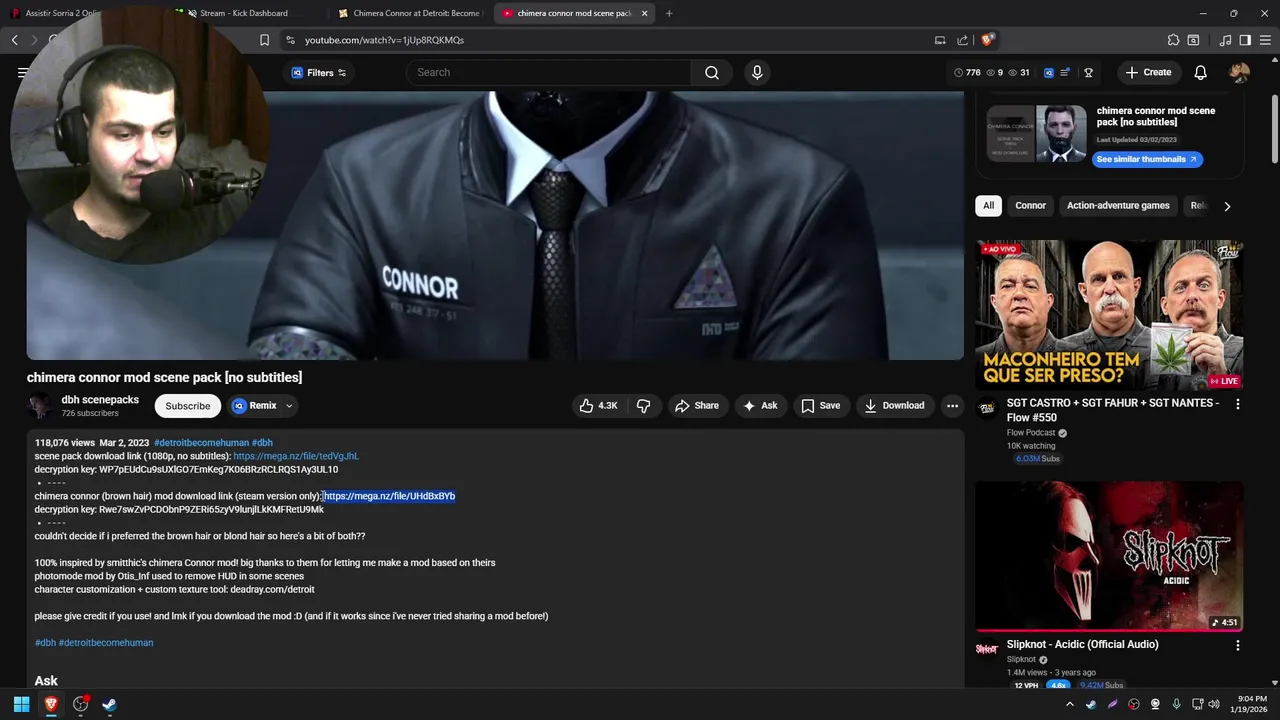Open the YouTube notifications bell
This screenshot has width=1280, height=720.
coord(1200,72)
